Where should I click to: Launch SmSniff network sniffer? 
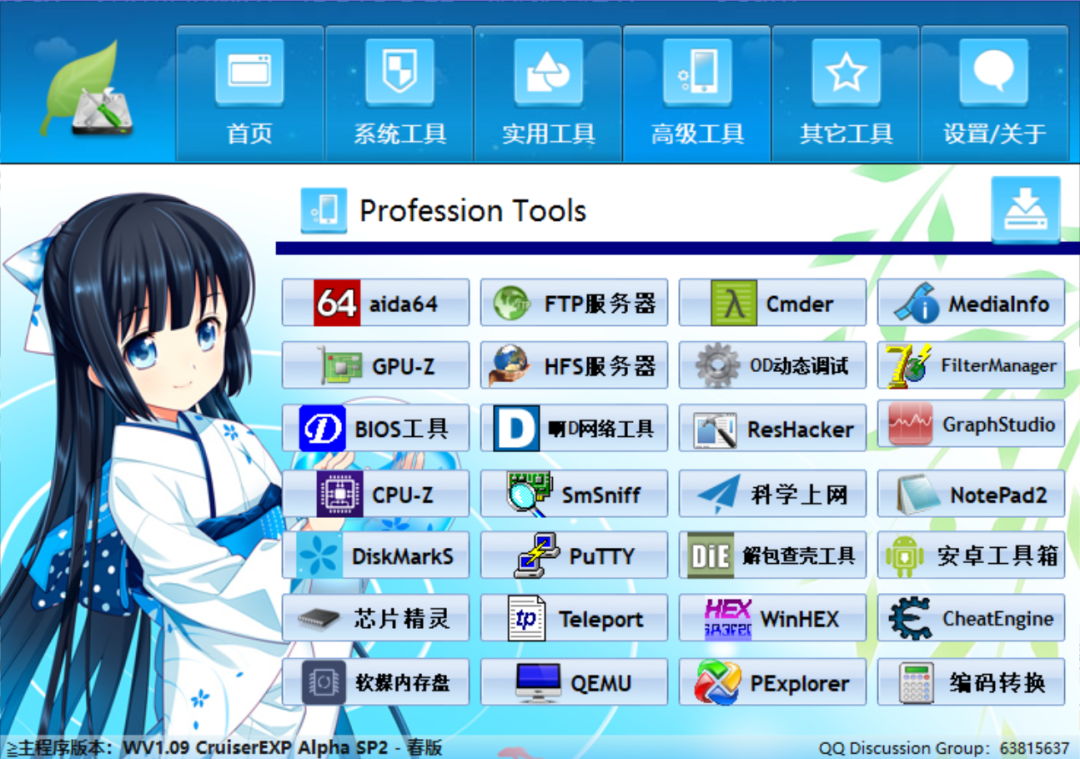574,494
